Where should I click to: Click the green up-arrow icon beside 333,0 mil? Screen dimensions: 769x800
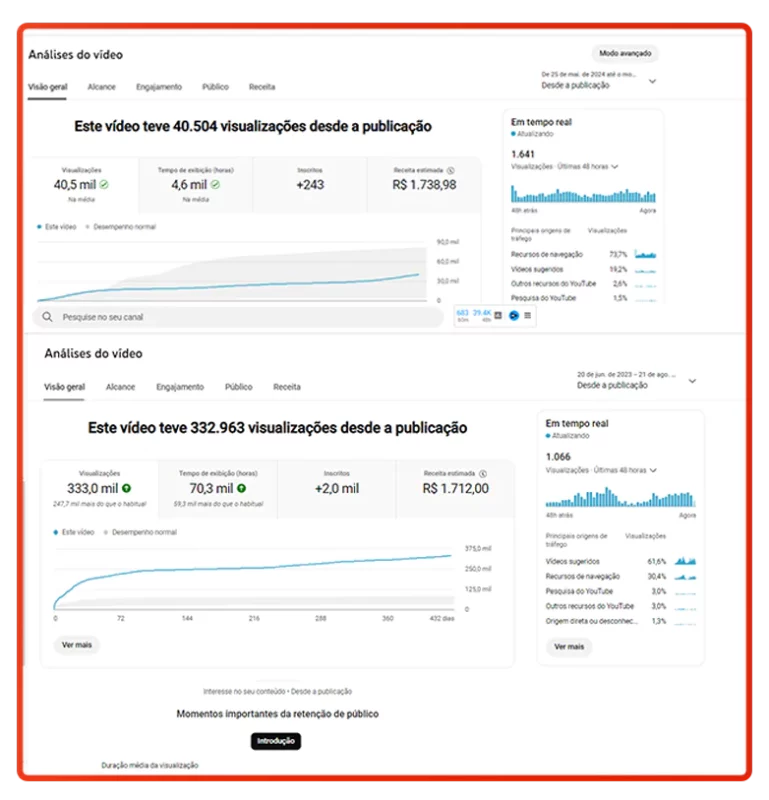127,489
